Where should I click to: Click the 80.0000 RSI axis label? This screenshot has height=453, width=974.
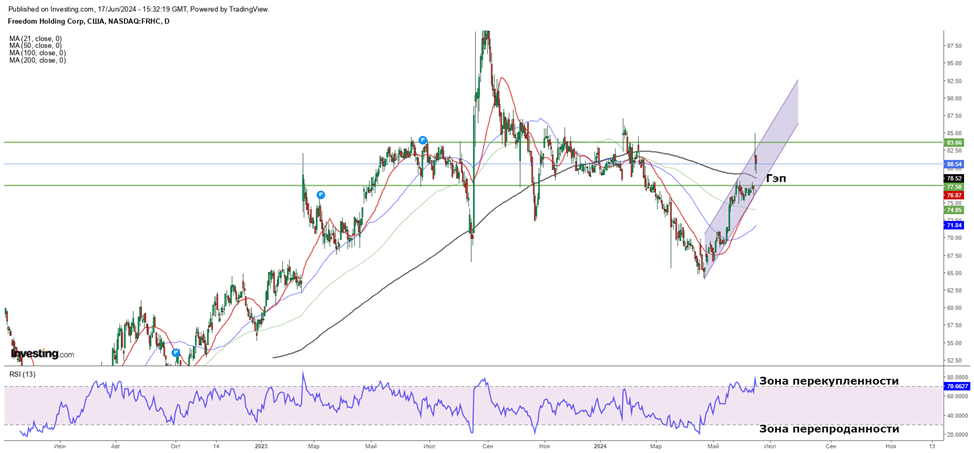(957, 377)
